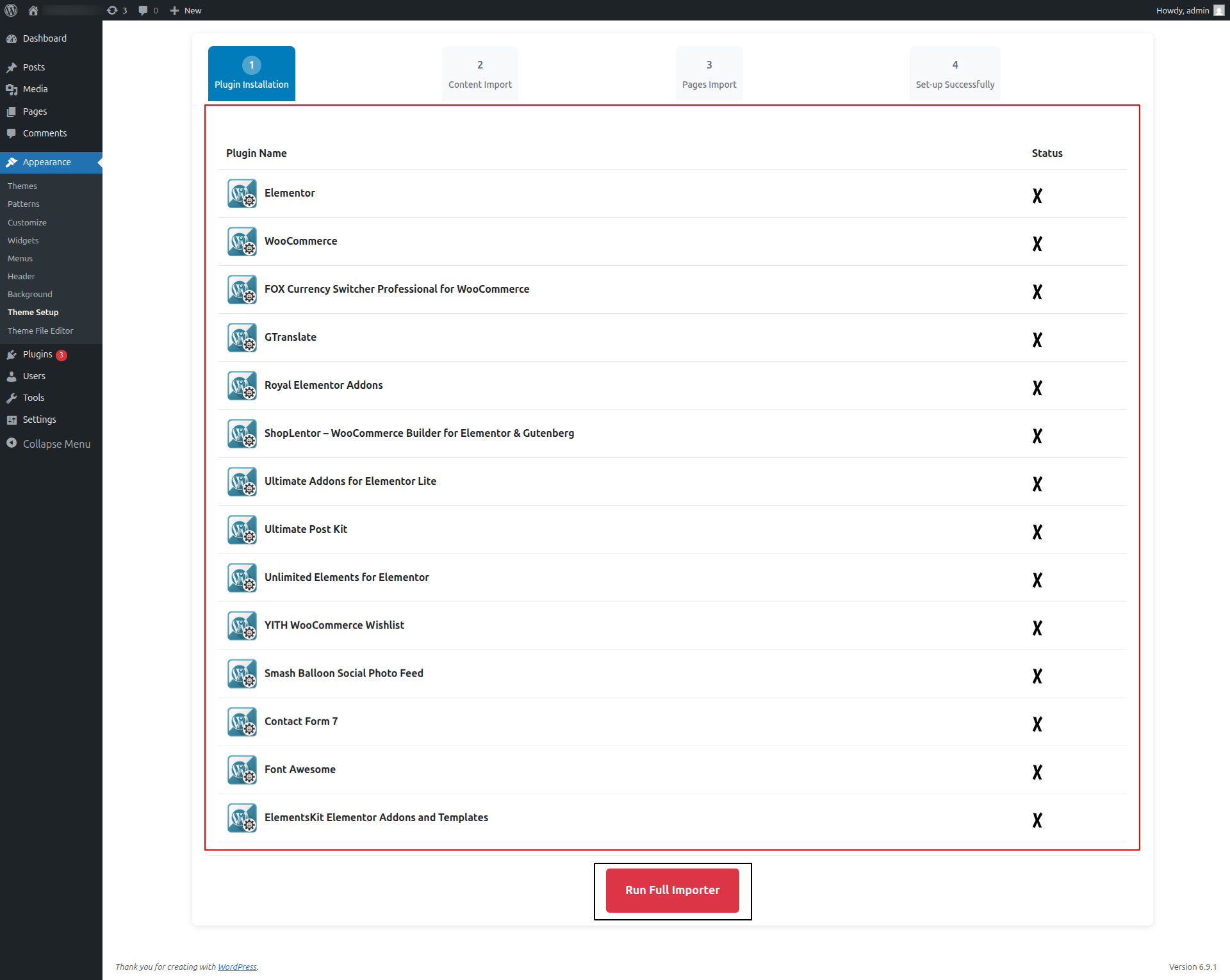Screen dimensions: 1230x980
Task: Open the site home icon
Action: point(33,10)
